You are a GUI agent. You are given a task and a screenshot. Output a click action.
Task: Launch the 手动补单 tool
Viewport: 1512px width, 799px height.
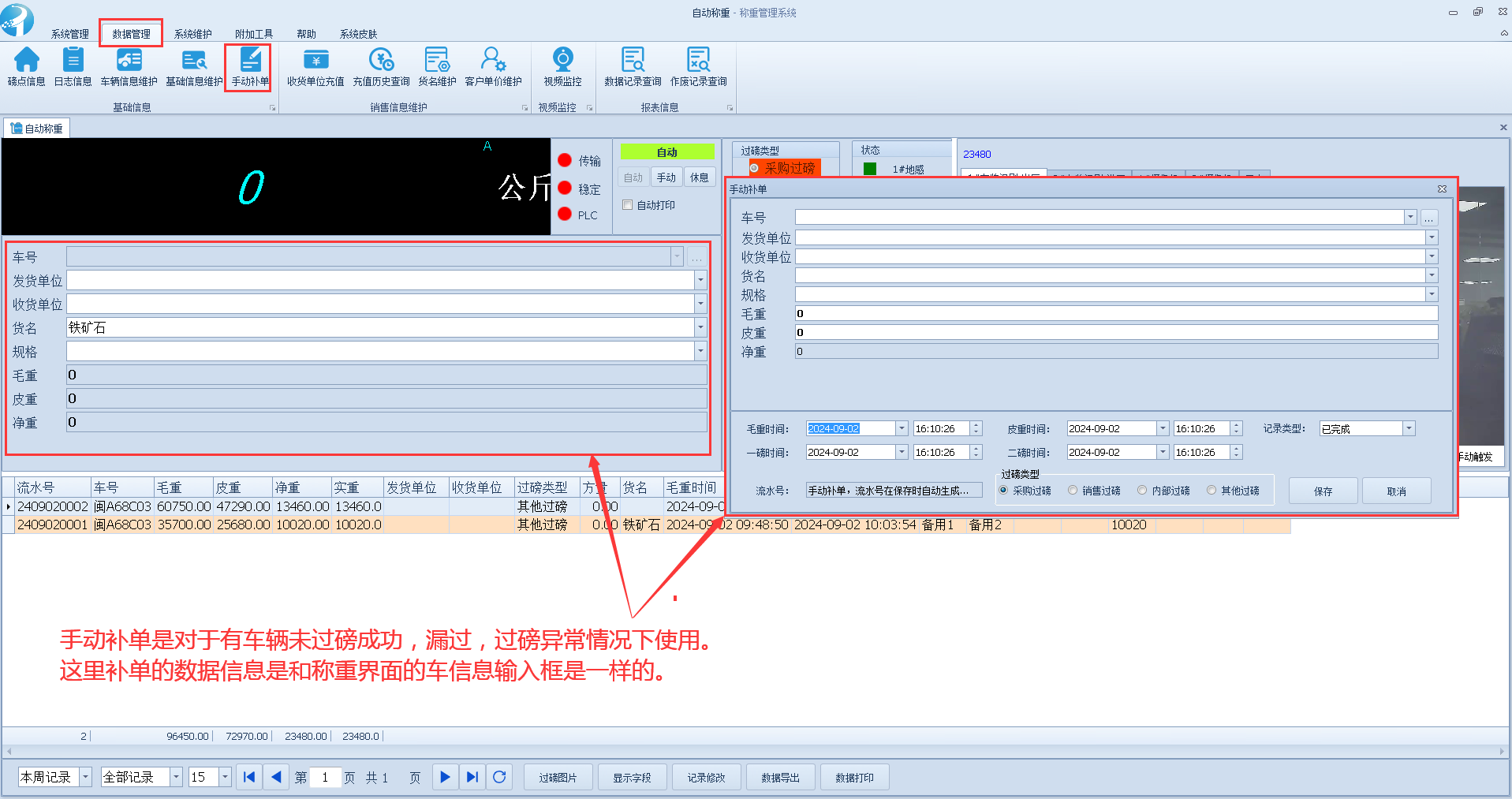point(250,62)
